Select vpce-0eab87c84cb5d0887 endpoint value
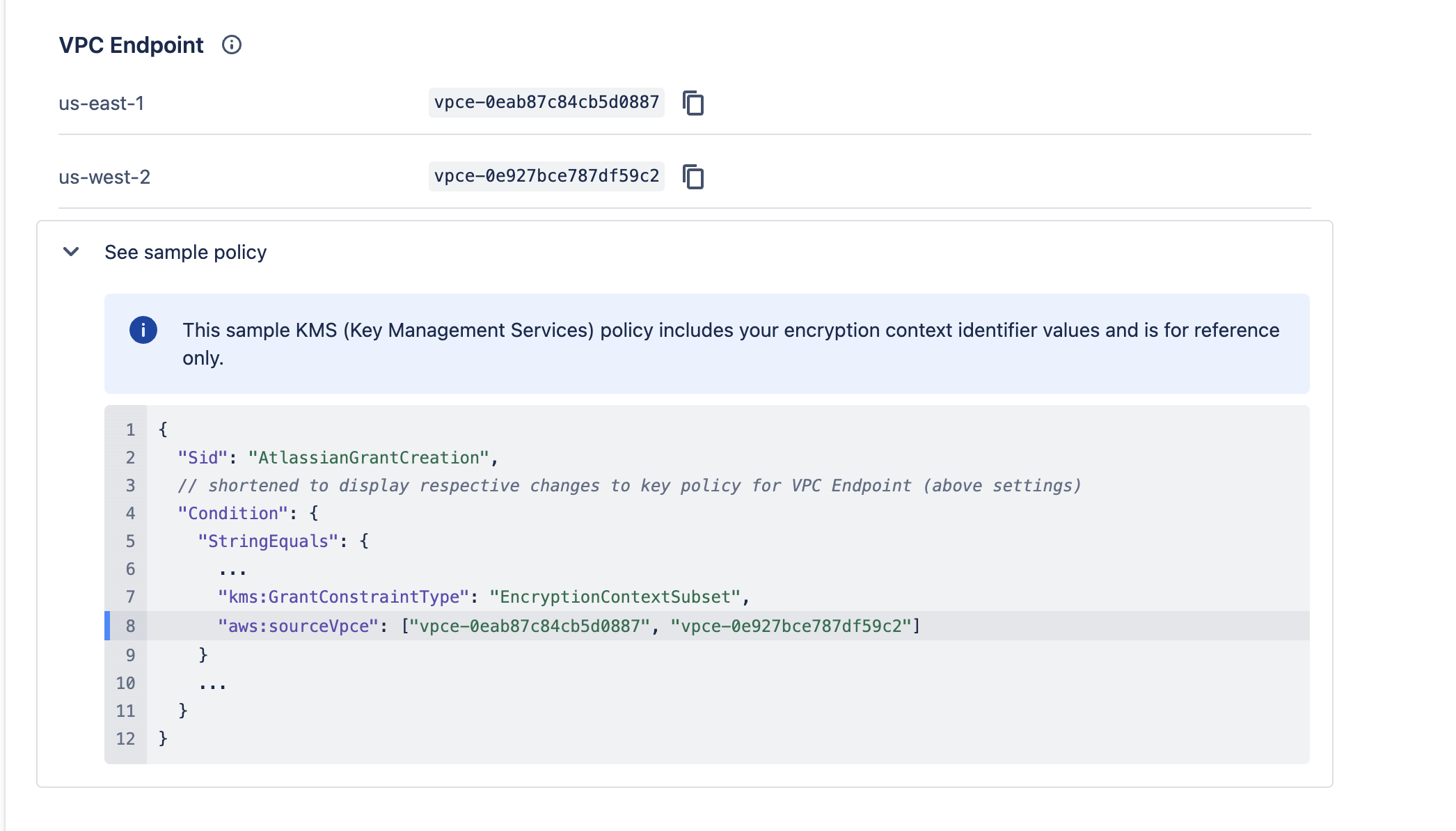 tap(546, 102)
